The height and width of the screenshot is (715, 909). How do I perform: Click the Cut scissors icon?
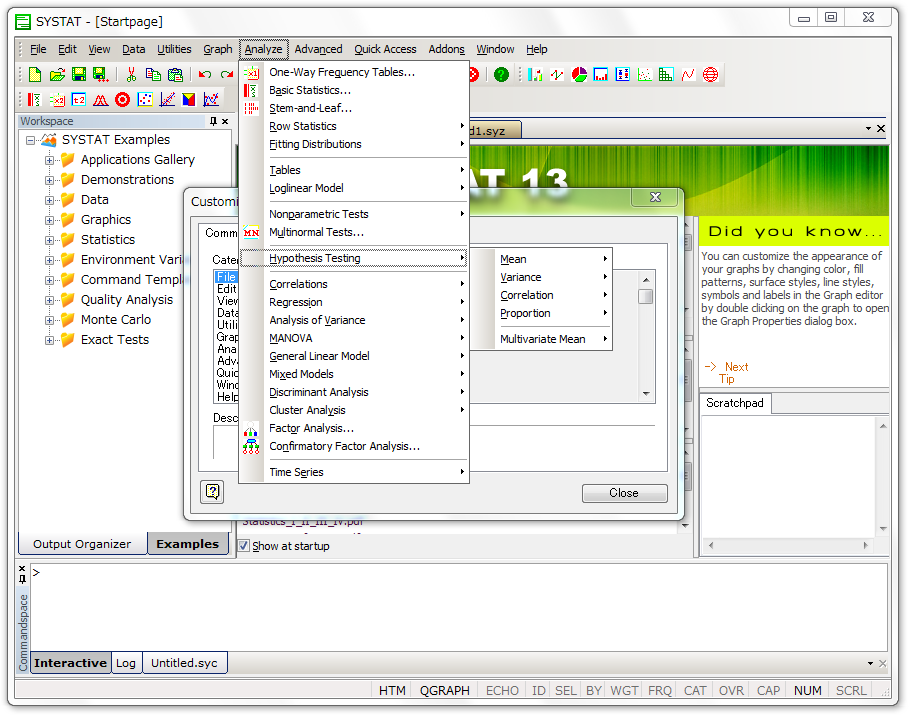pos(131,74)
